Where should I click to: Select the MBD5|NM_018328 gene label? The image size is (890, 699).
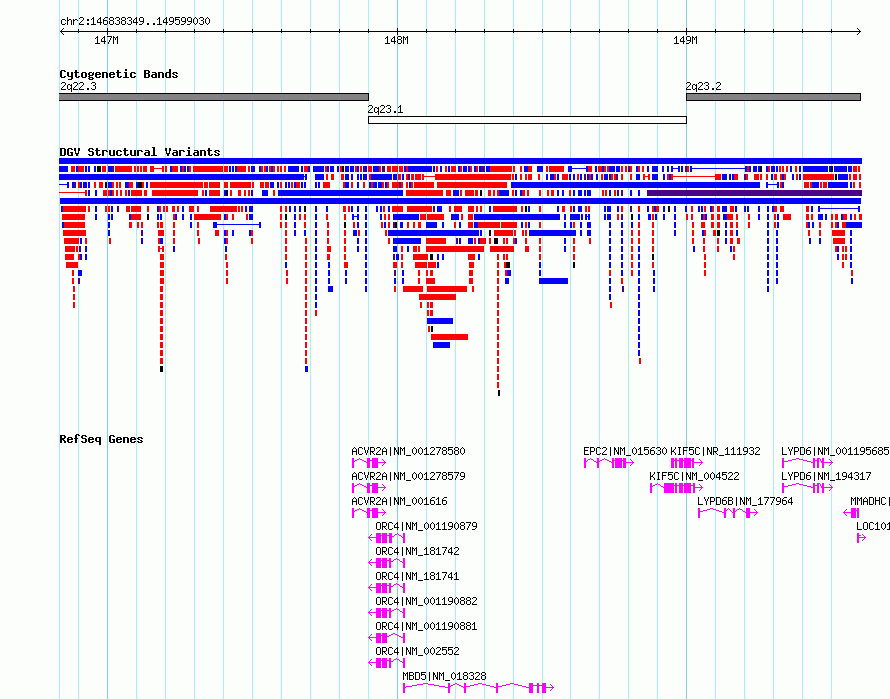(x=444, y=676)
